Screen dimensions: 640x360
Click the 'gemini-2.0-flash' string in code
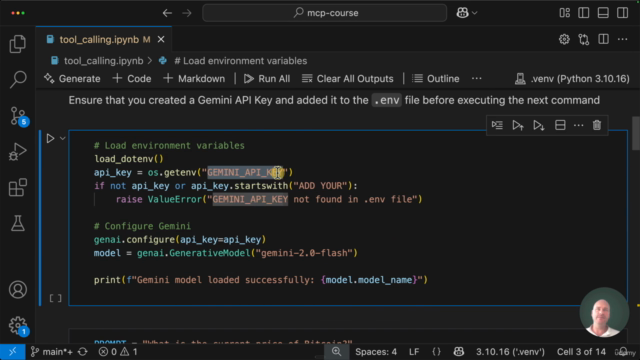(x=304, y=253)
